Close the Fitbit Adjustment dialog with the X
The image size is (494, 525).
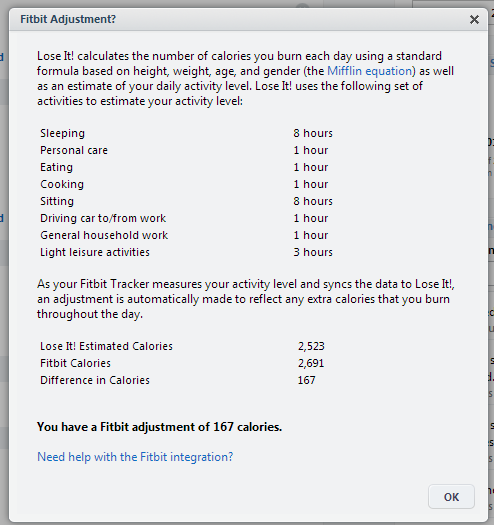(474, 20)
